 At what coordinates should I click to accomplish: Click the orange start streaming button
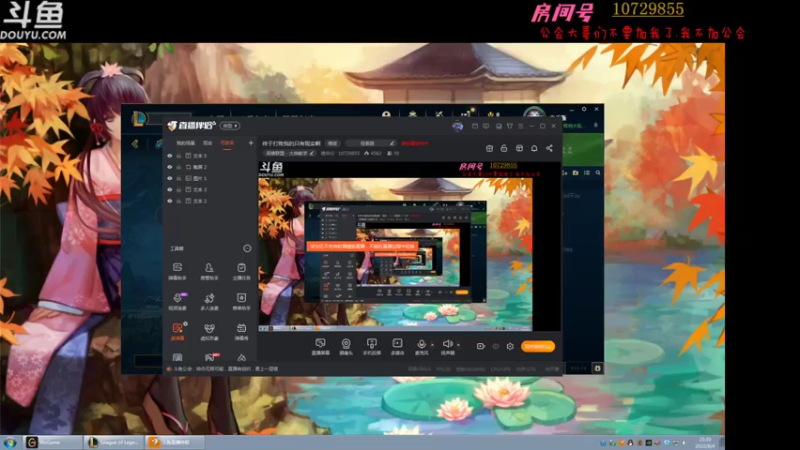538,346
